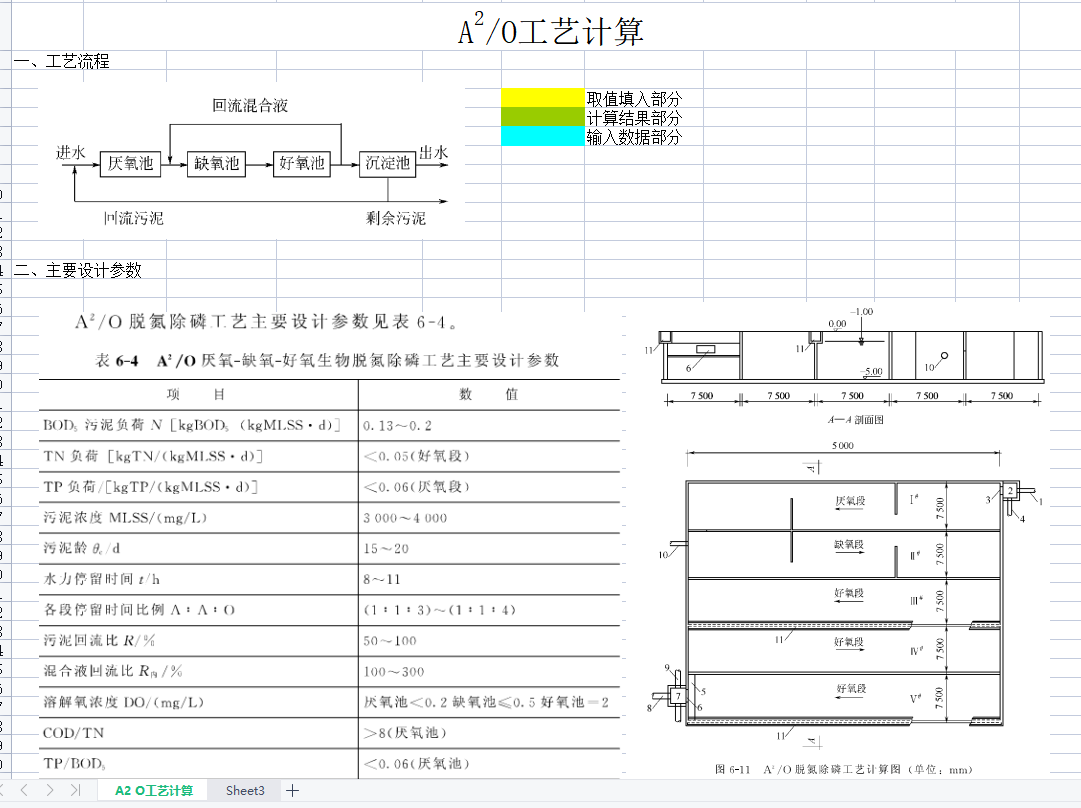
Task: Select the 图6-11 工艺计算图 figure
Action: pyautogui.click(x=845, y=540)
